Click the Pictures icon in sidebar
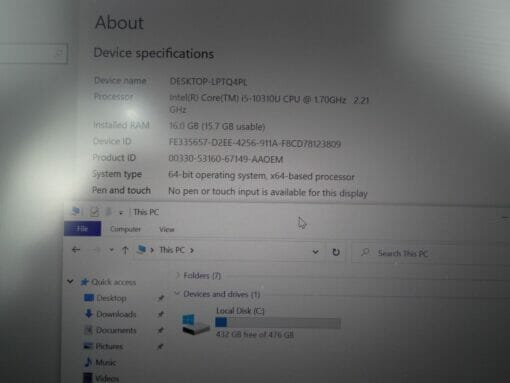 88,346
